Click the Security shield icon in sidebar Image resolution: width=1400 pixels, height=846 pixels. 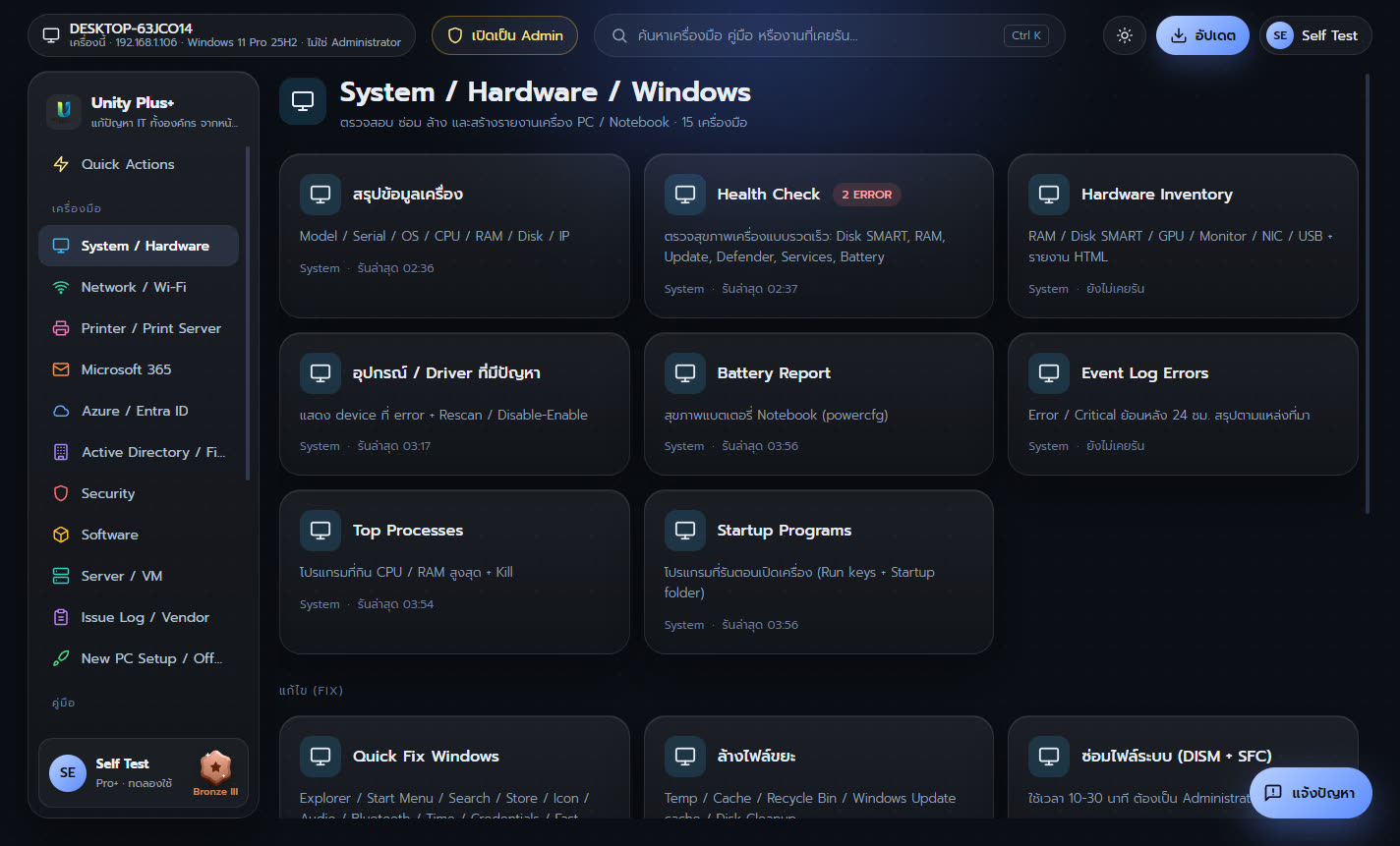pos(61,493)
